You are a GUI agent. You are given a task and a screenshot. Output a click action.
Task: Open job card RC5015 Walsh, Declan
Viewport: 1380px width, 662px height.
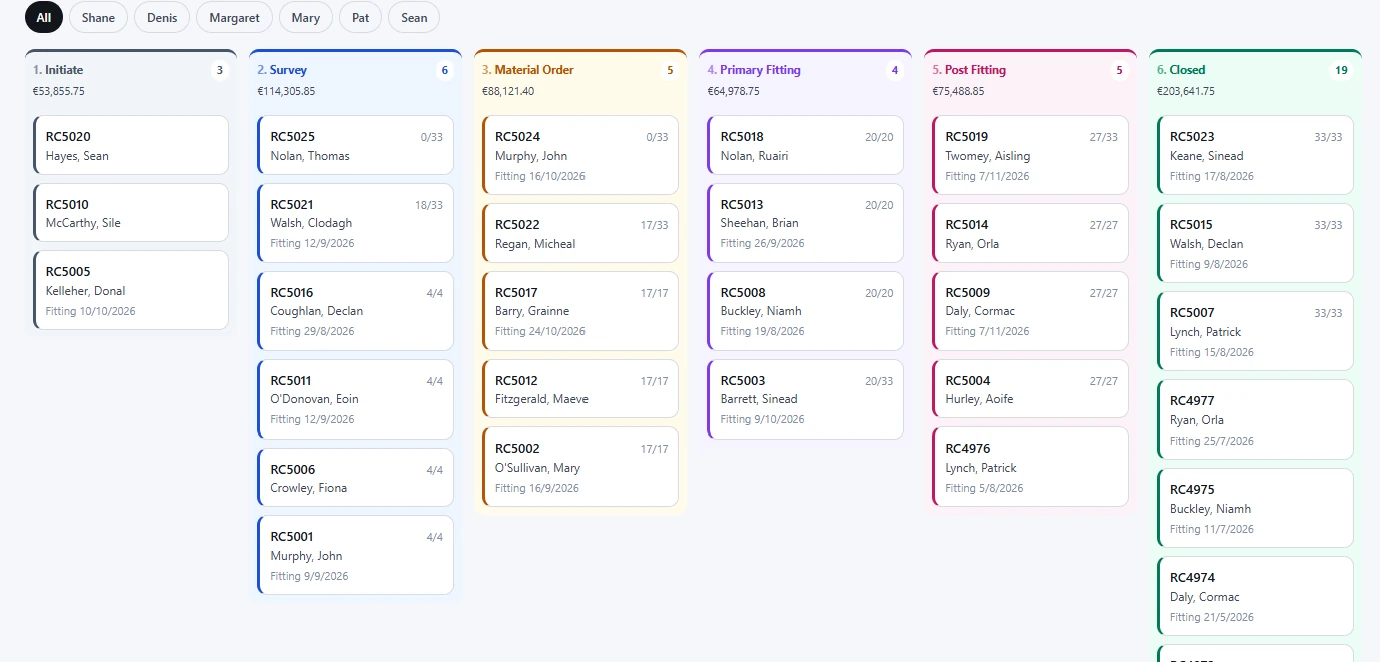pyautogui.click(x=1256, y=243)
